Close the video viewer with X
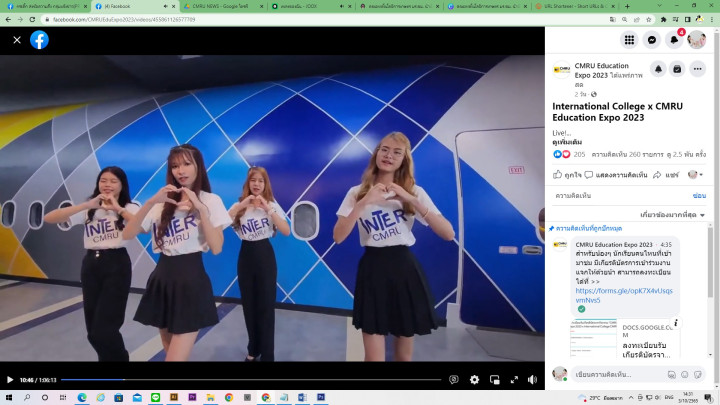Viewport: 720px width, 405px height. pos(17,40)
